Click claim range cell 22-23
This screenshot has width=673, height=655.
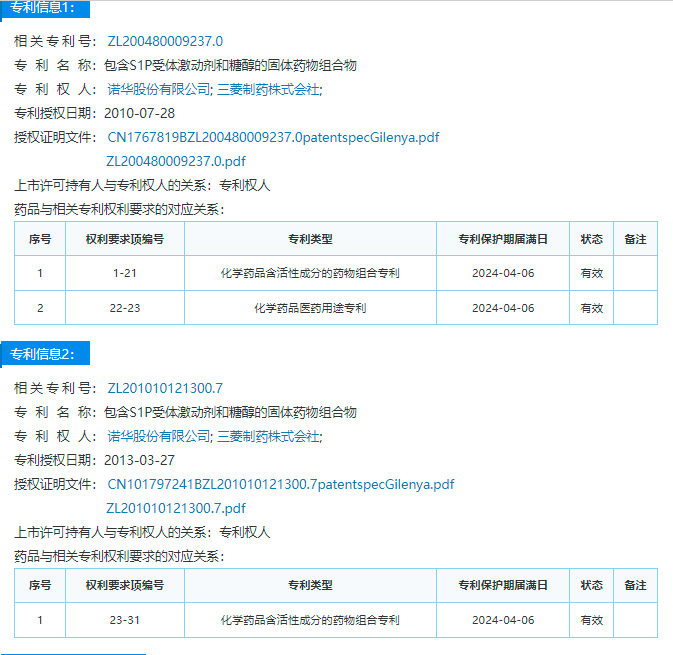pos(125,308)
